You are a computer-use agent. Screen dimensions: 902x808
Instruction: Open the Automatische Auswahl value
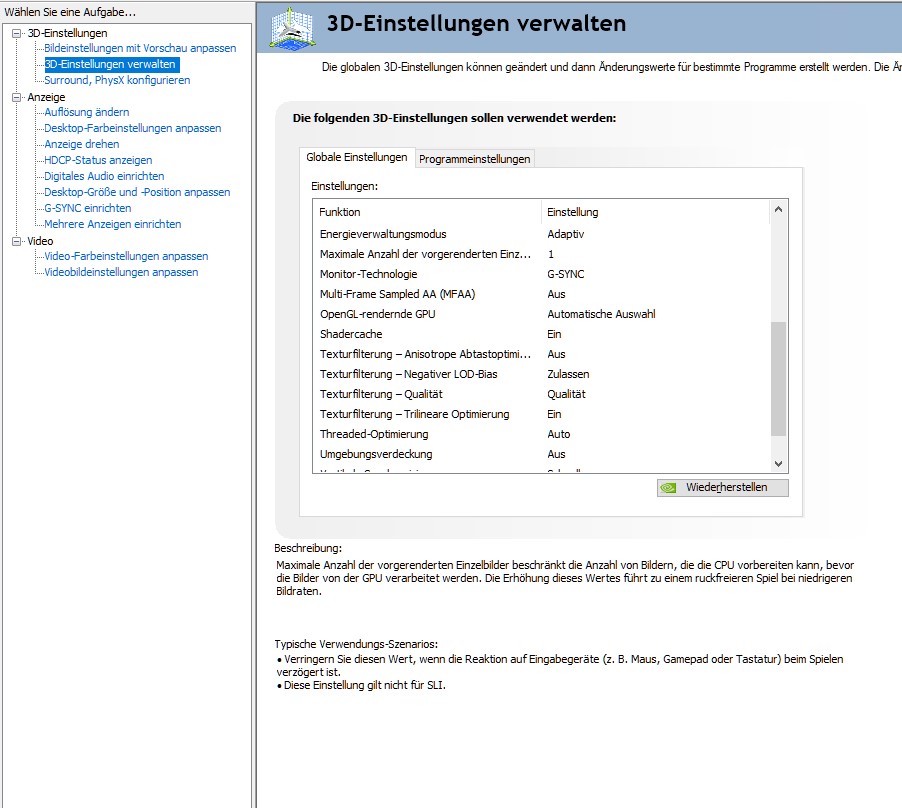click(601, 315)
